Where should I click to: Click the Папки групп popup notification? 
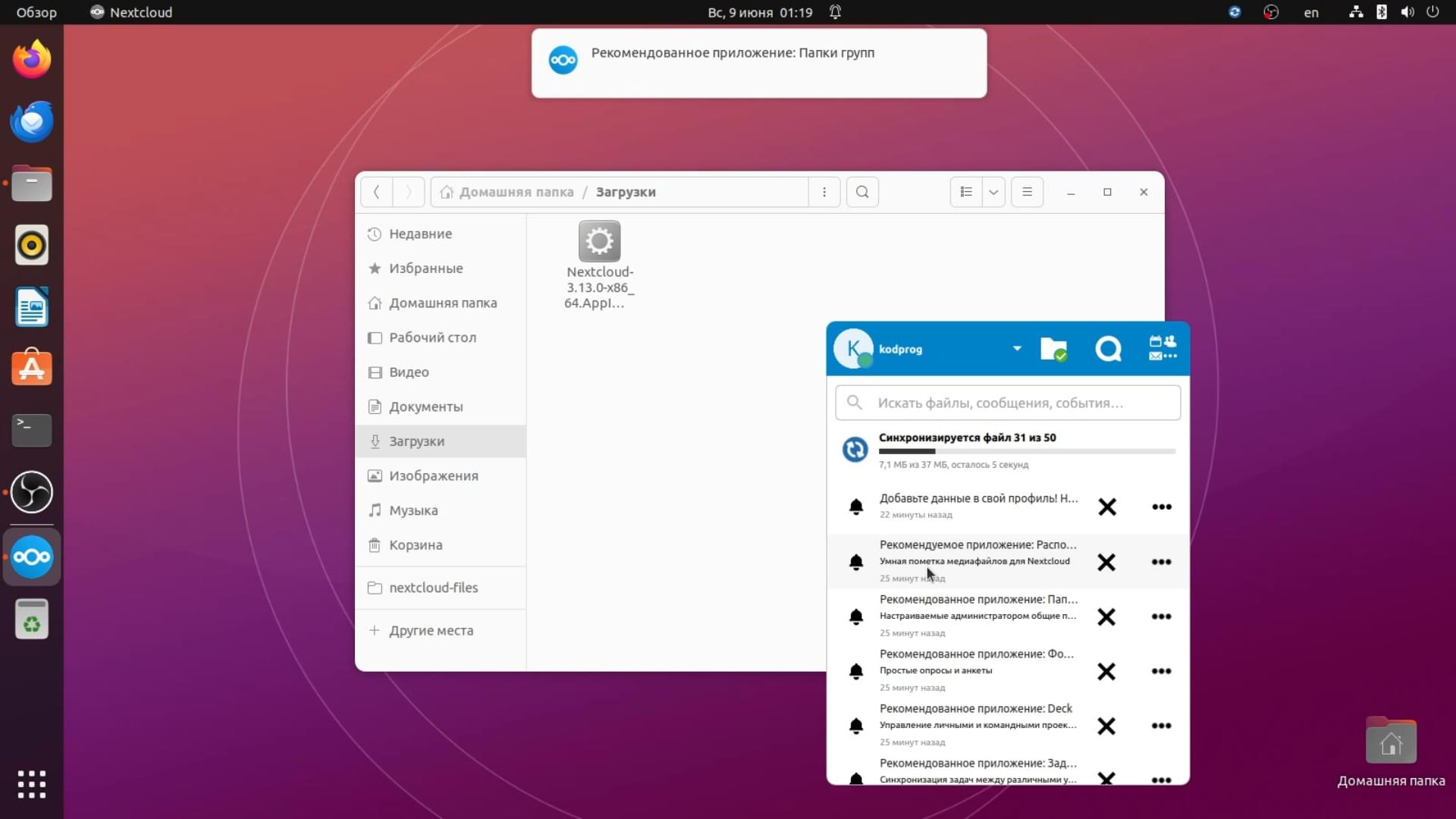(759, 63)
